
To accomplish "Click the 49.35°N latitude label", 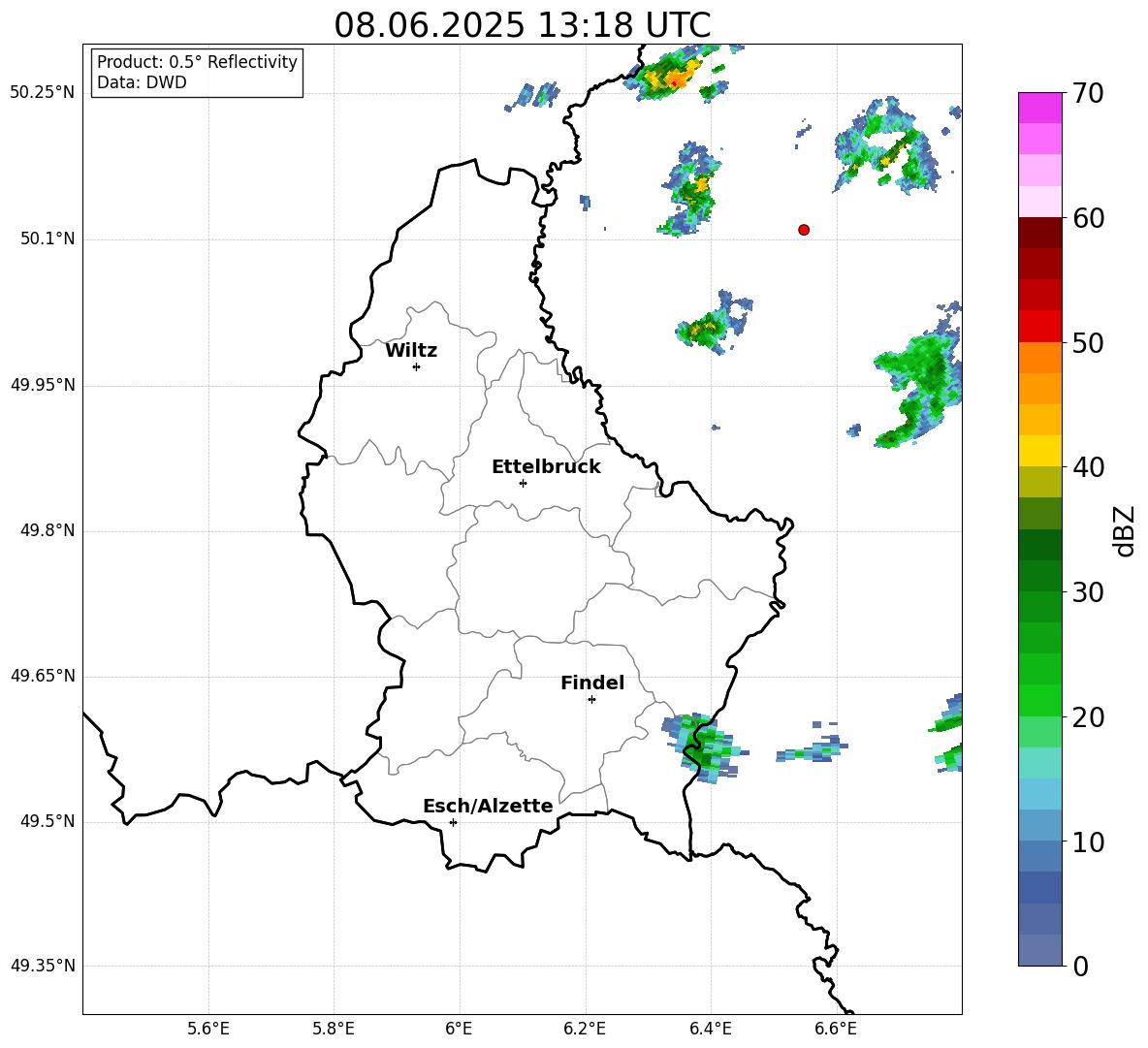I will point(43,966).
